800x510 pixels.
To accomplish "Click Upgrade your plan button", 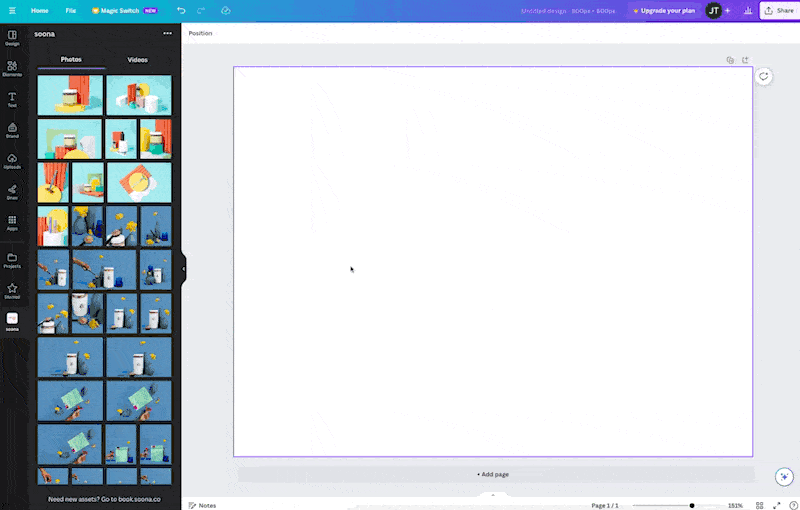I will tap(664, 10).
